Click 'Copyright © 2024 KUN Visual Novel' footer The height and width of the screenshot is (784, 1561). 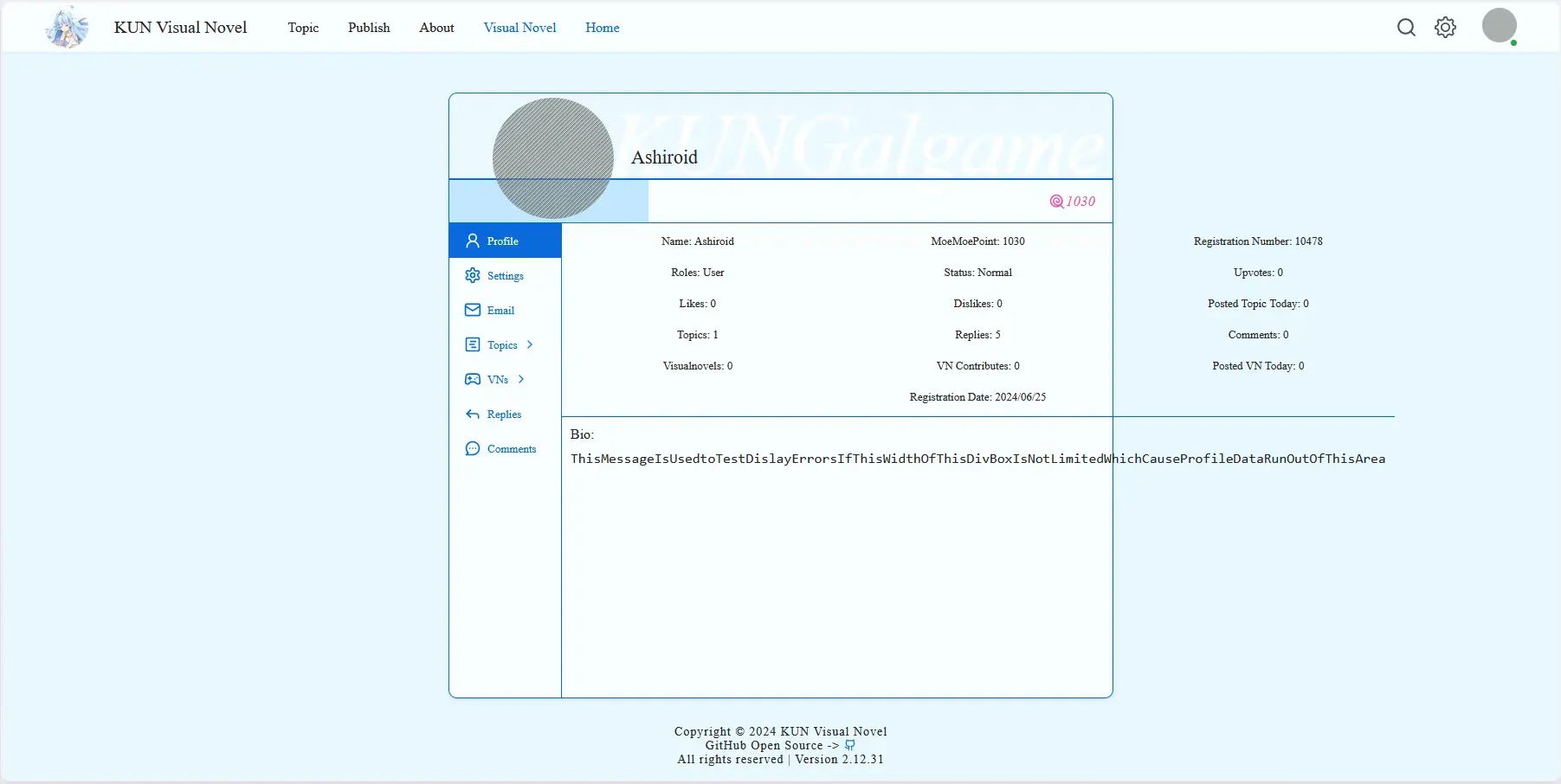click(780, 731)
